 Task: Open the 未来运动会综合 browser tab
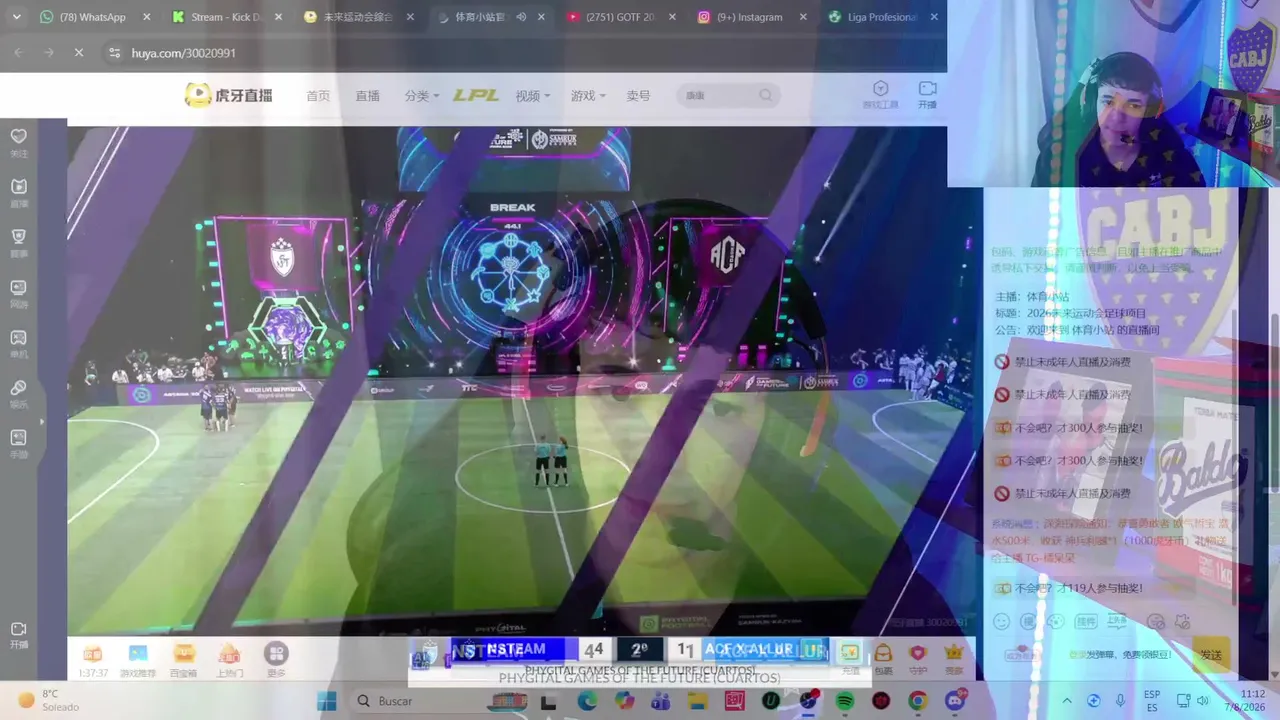point(358,17)
